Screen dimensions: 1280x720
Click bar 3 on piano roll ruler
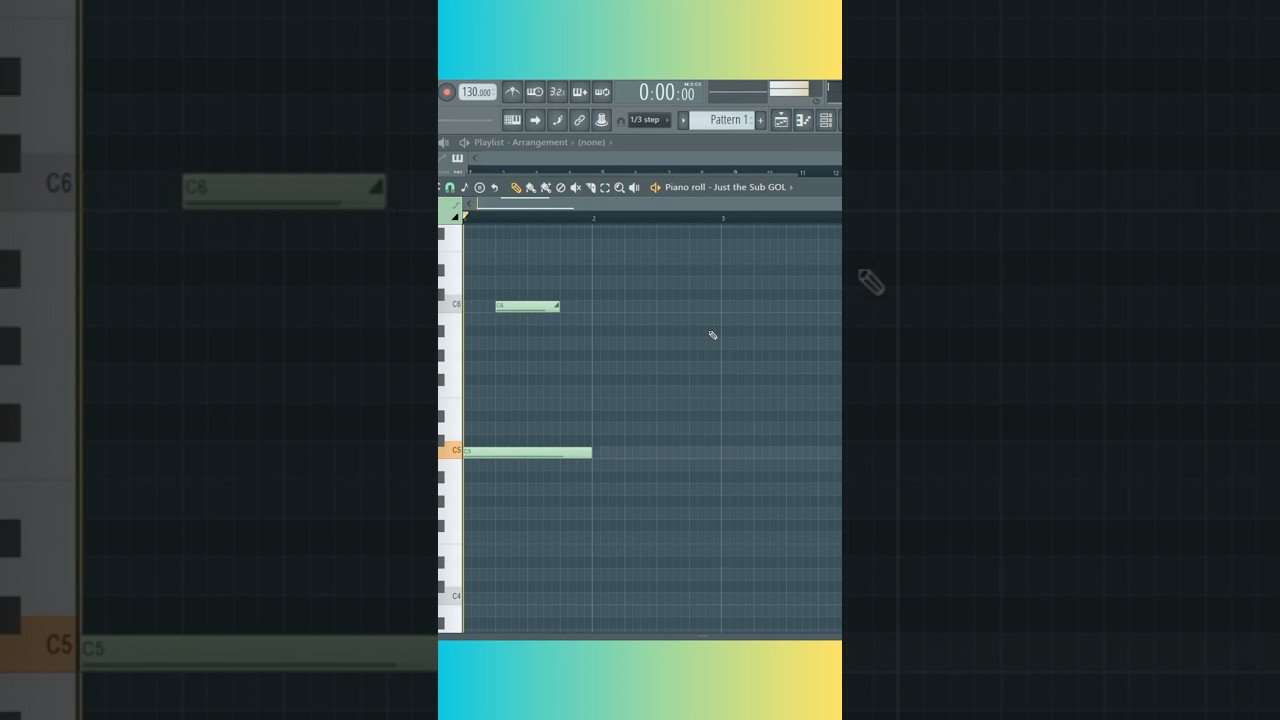click(723, 218)
